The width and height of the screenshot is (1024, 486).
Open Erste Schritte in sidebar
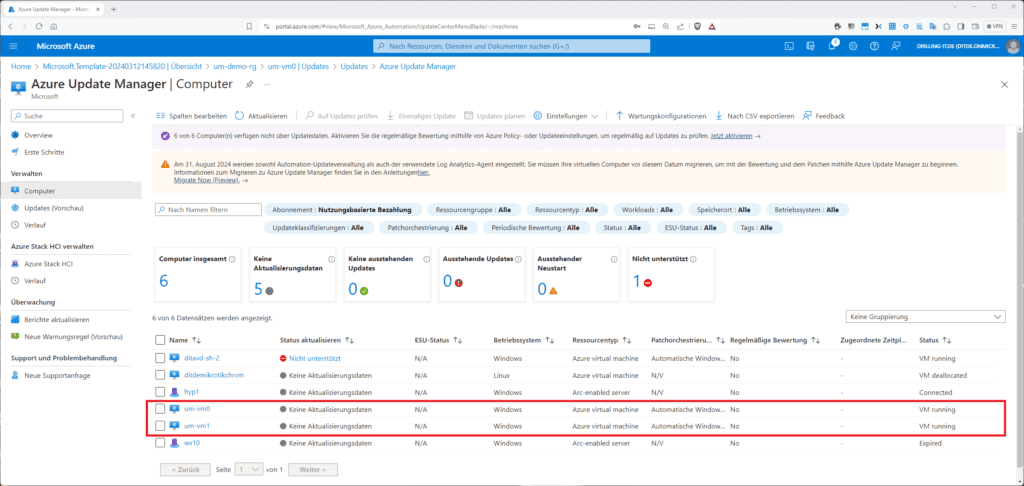pos(44,152)
